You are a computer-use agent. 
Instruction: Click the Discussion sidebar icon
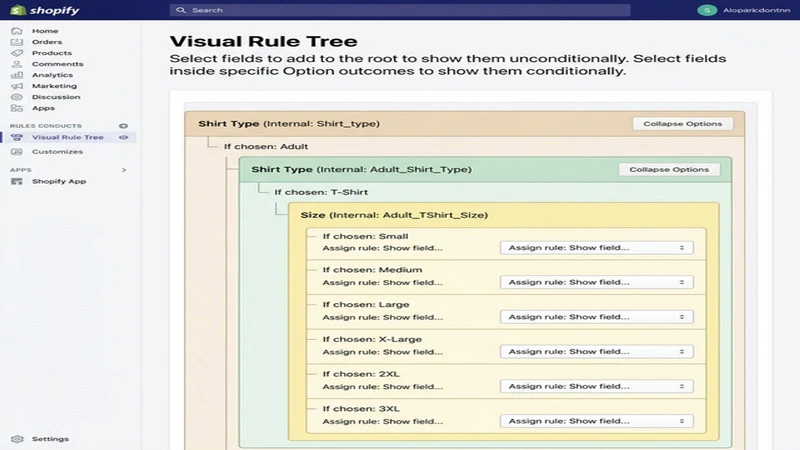pos(17,97)
